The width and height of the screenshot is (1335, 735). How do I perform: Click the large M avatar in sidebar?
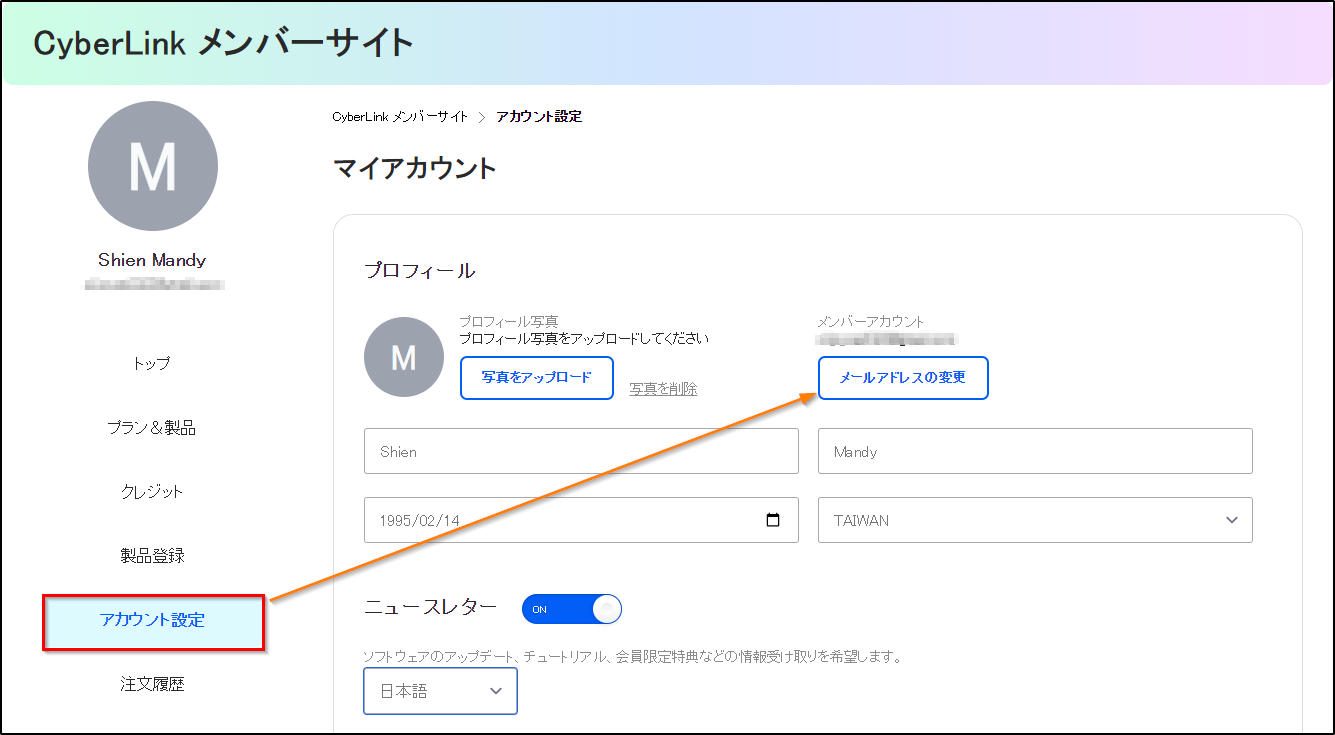[x=153, y=166]
